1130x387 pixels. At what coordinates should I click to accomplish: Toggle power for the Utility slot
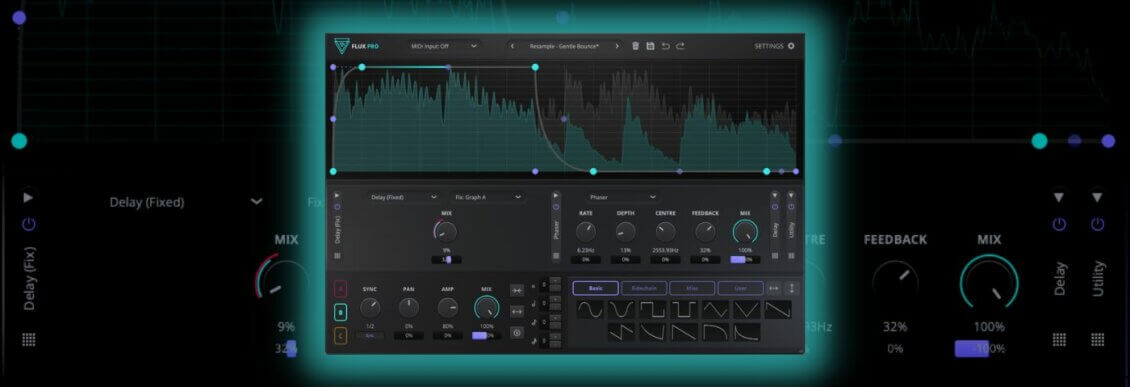[x=791, y=207]
